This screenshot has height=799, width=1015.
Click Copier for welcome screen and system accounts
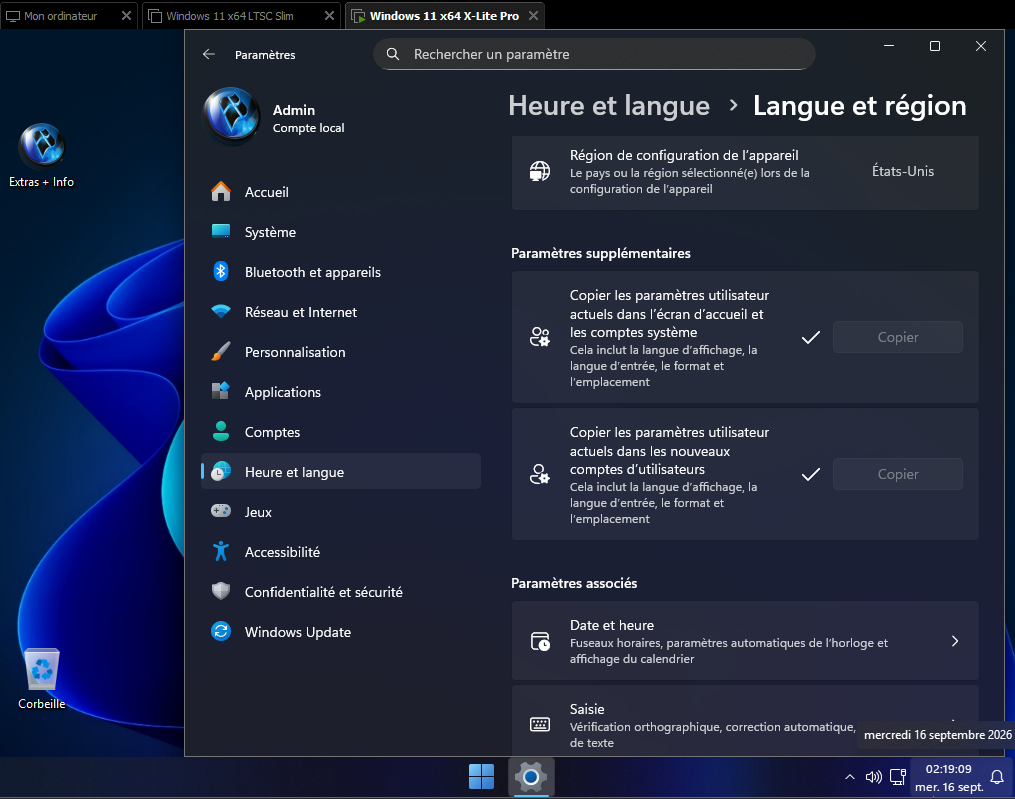tap(897, 337)
